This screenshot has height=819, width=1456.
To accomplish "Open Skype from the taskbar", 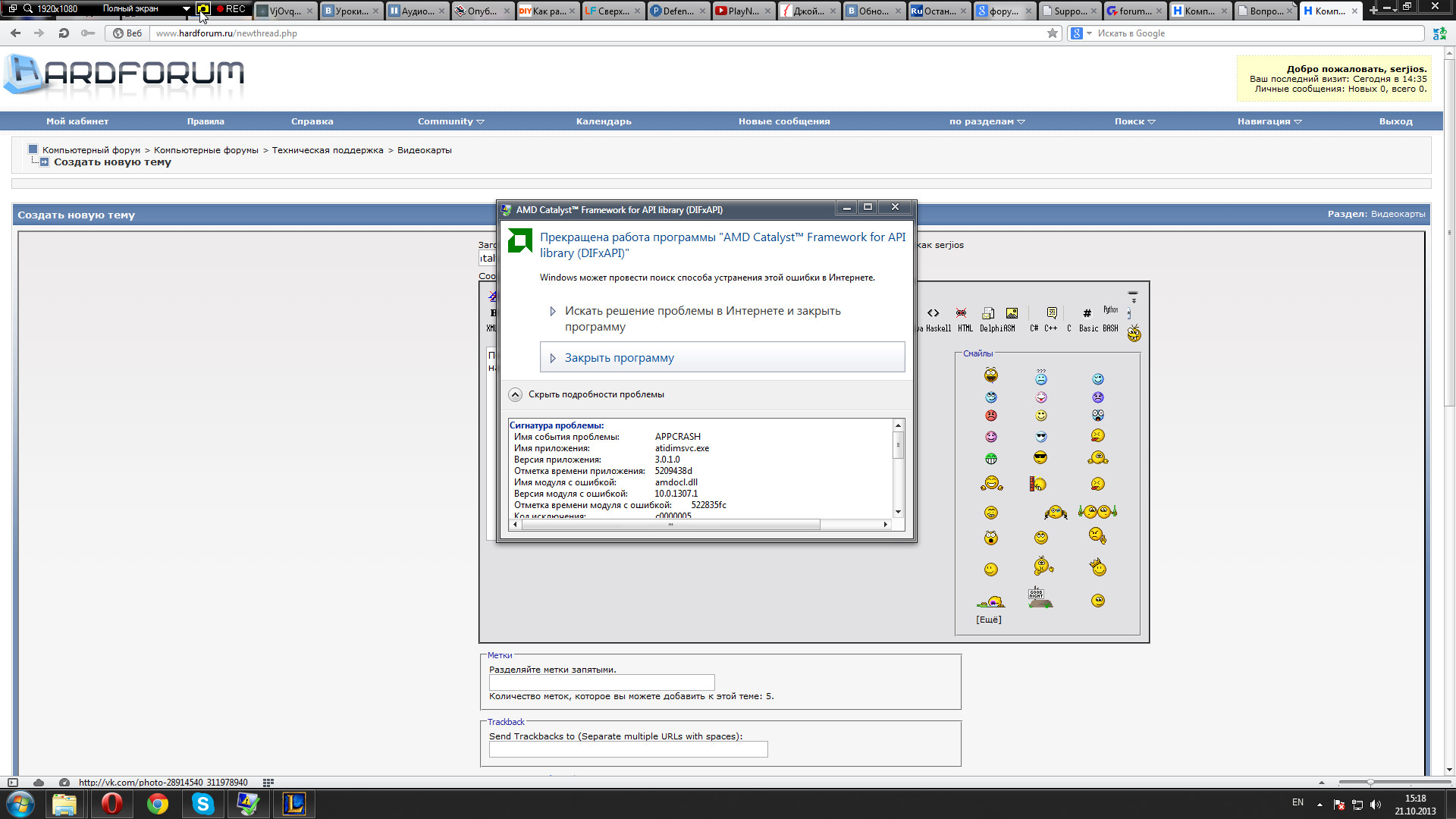I will (x=202, y=804).
